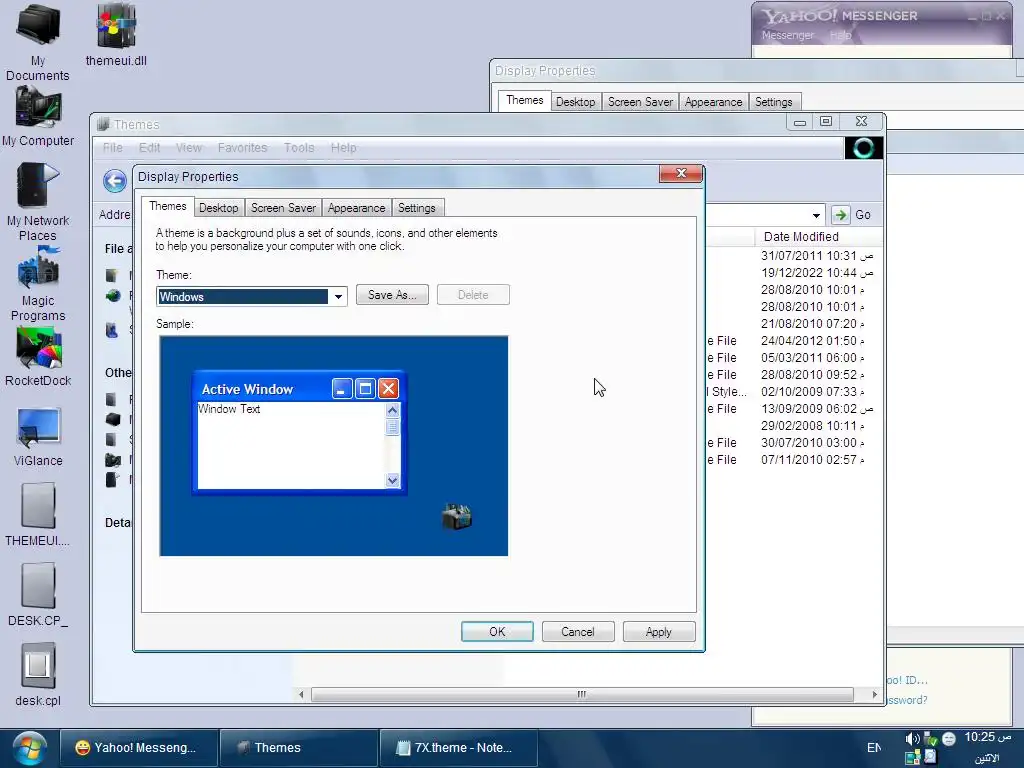Select the My Computer desktop icon
1024x768 pixels.
[38, 118]
